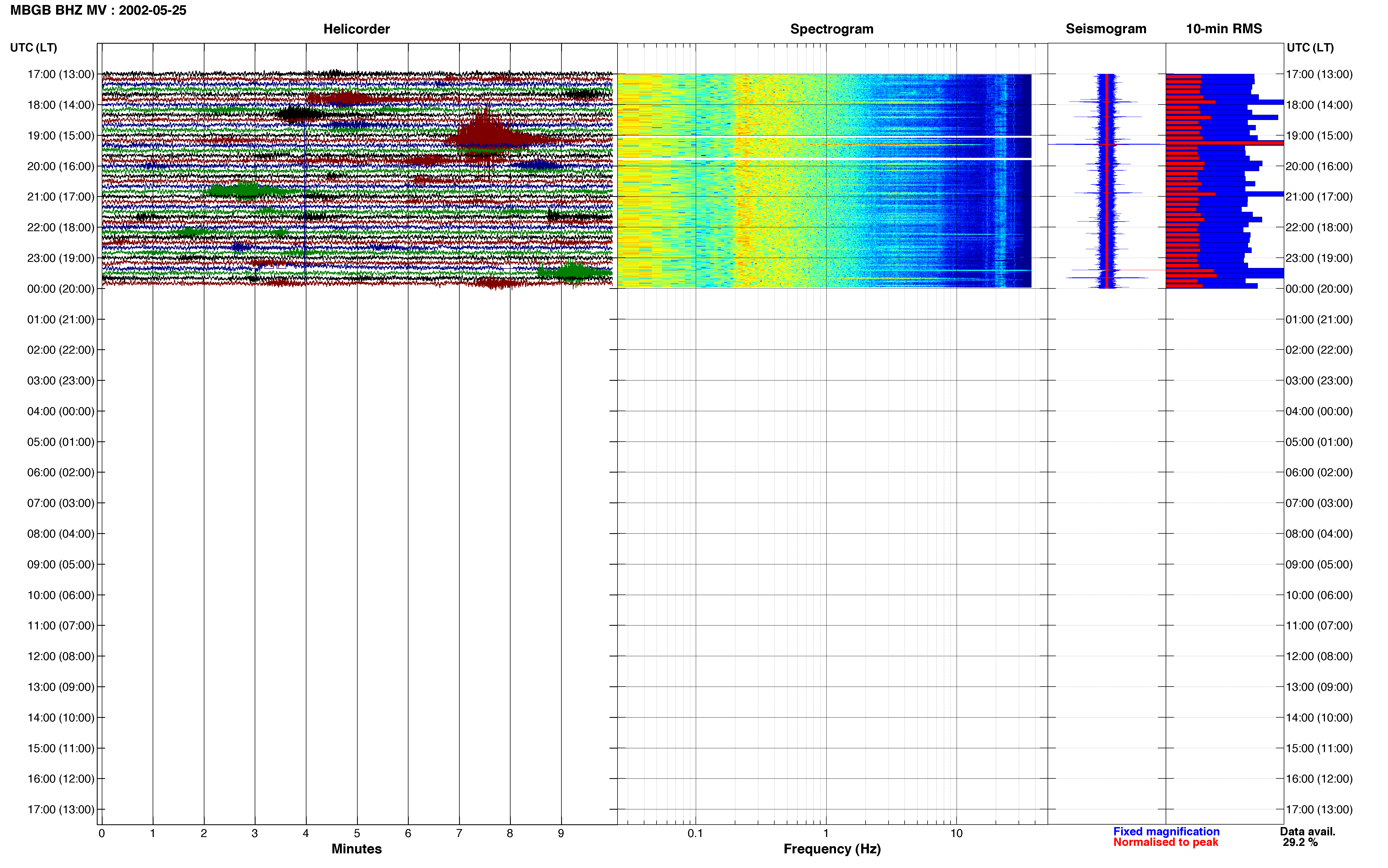The width and height of the screenshot is (1388, 868).
Task: Click the left '20:00 (16:00)' time label
Action: pos(61,166)
